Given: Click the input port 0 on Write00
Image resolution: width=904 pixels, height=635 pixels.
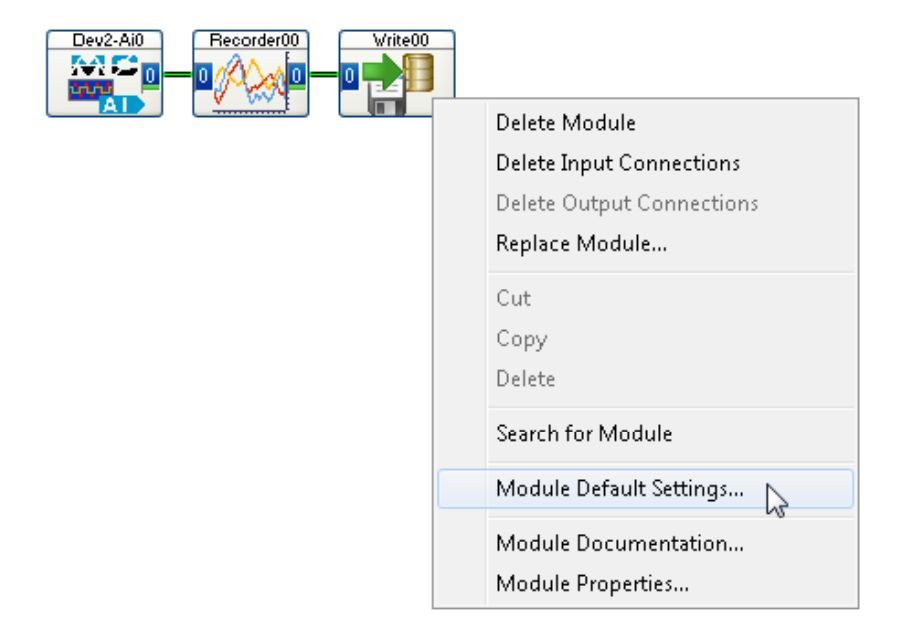Looking at the screenshot, I should [349, 74].
